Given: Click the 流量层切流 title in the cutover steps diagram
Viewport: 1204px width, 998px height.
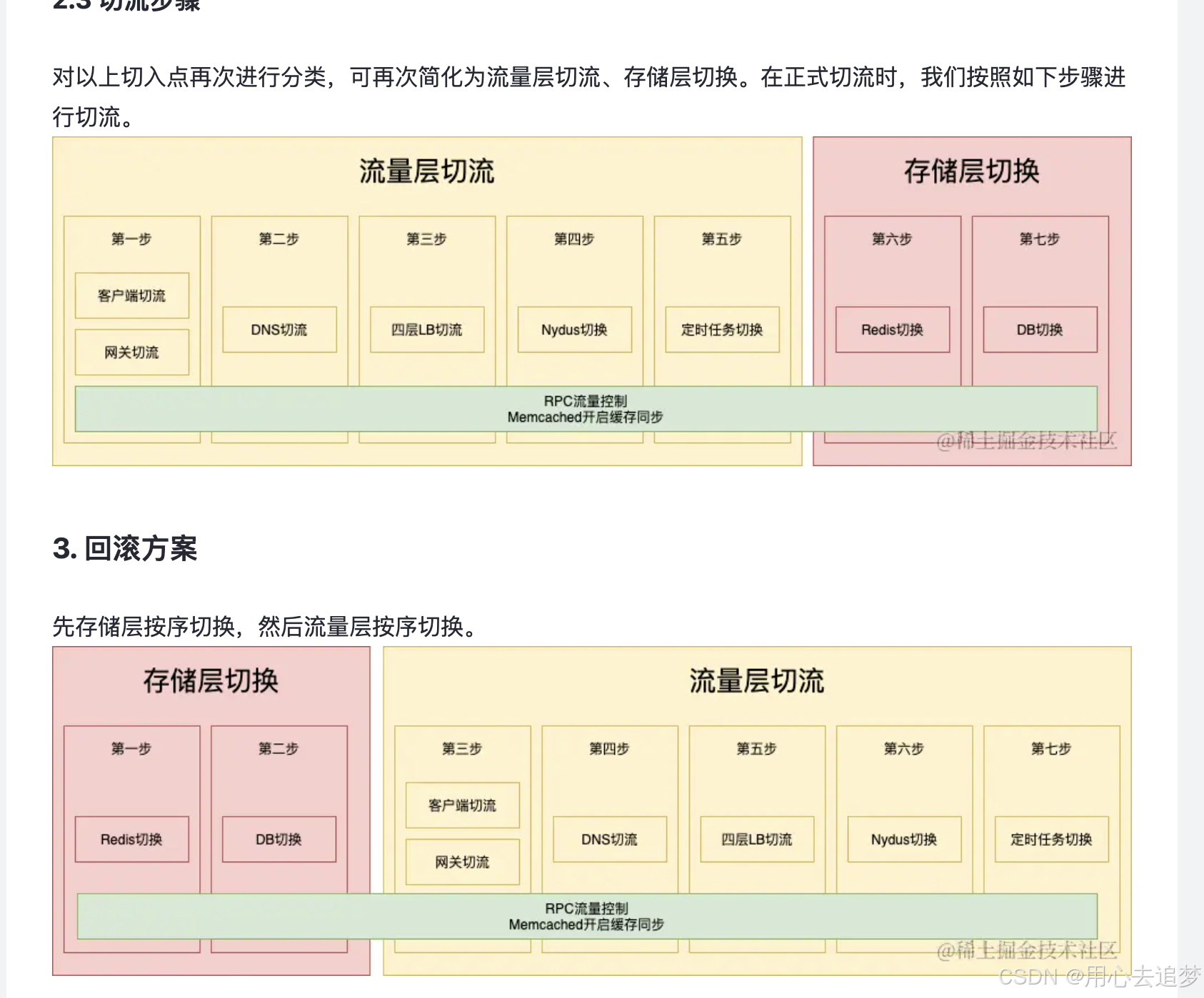Looking at the screenshot, I should 427,171.
